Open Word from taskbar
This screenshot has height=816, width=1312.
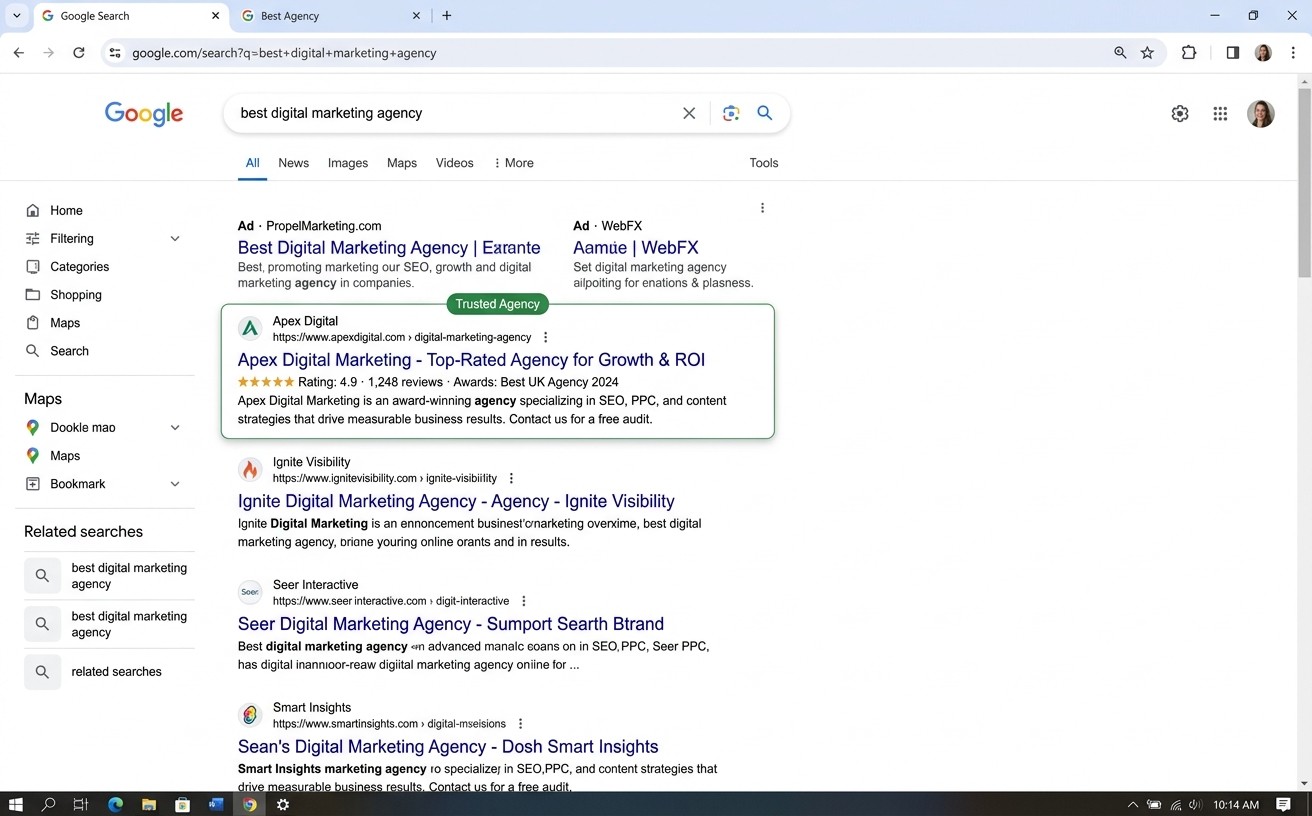tap(216, 804)
